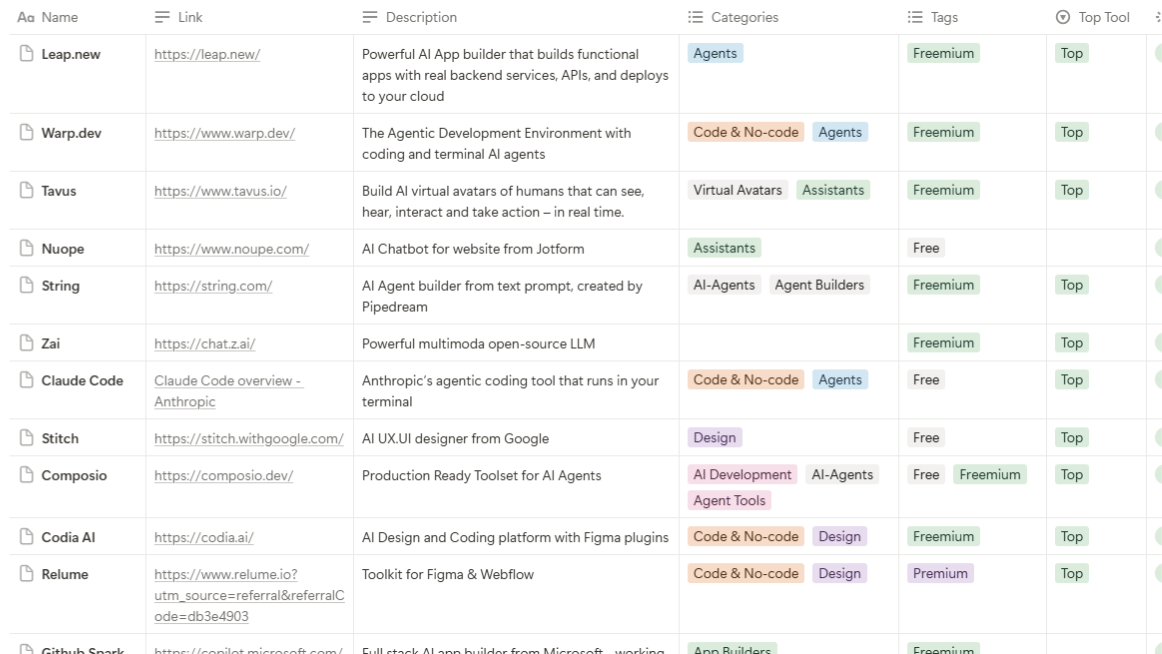The image size is (1162, 654).
Task: Click Agents tag in Claude Code row
Action: click(x=840, y=379)
